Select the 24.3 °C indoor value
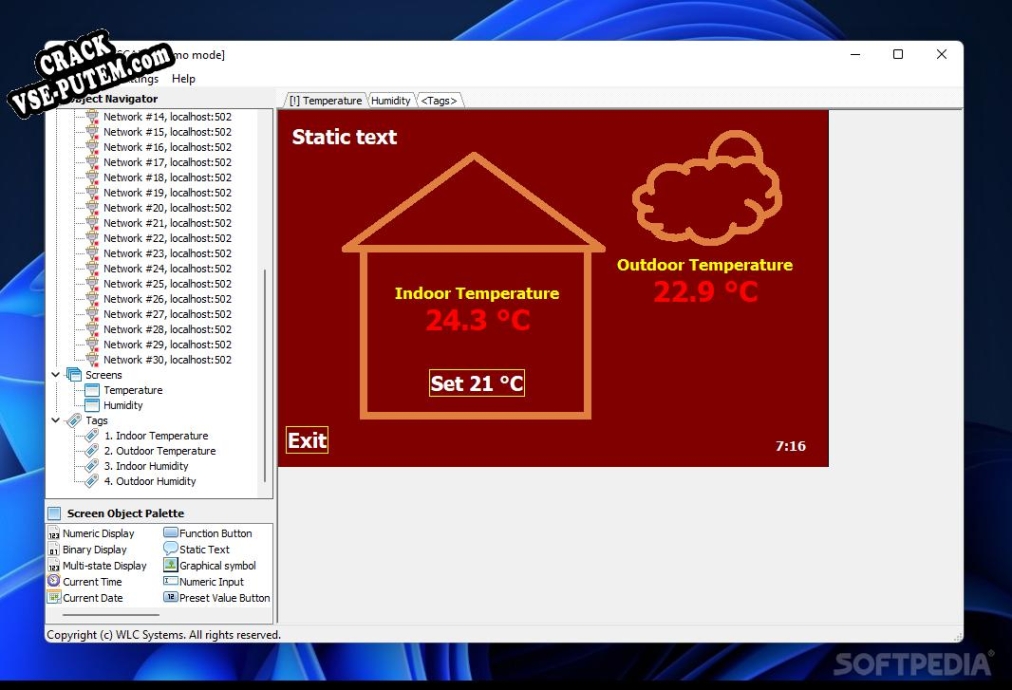 [x=478, y=320]
